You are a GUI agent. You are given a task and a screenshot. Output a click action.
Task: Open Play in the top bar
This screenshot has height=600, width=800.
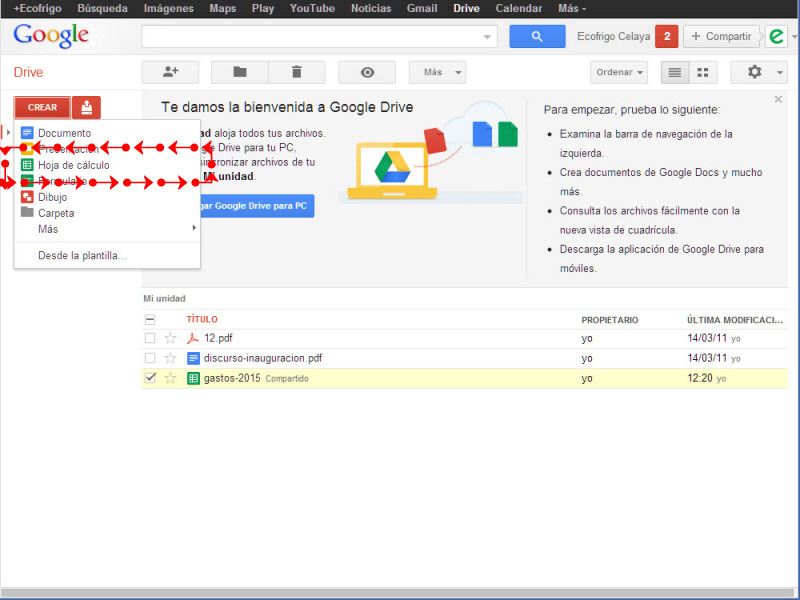(263, 9)
